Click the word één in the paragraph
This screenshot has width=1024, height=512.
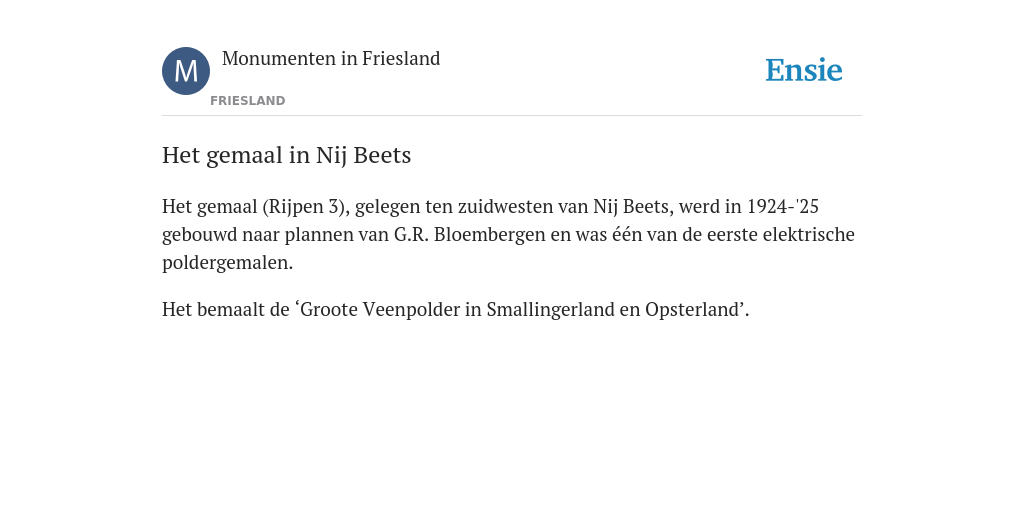627,234
